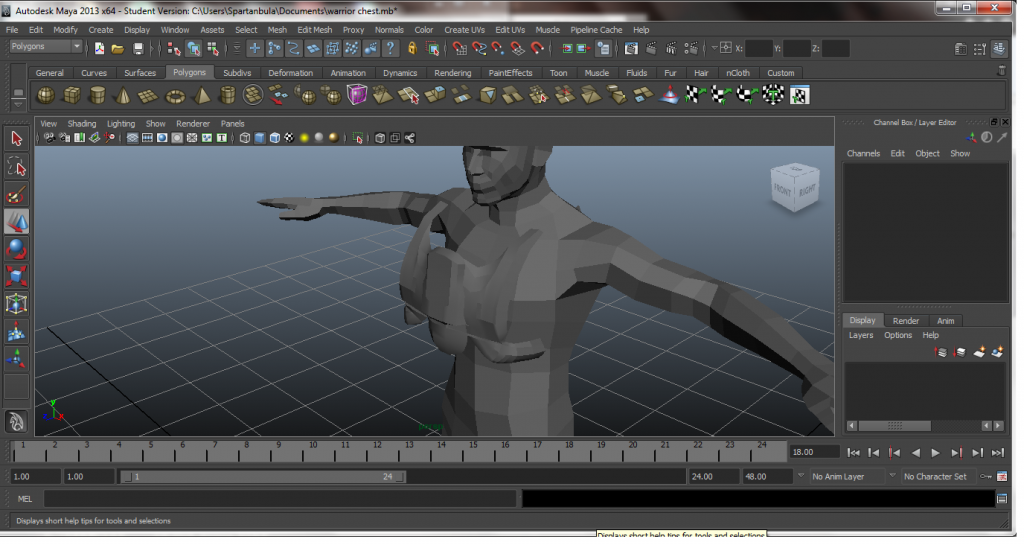The height and width of the screenshot is (544, 1024).
Task: Click the front-right view cube
Action: point(794,187)
